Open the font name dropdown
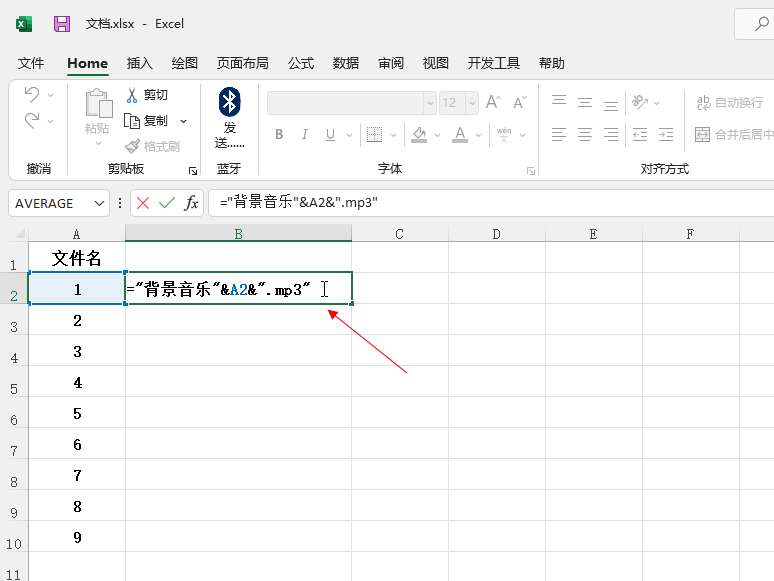Screen dimensions: 774x581 [430, 103]
